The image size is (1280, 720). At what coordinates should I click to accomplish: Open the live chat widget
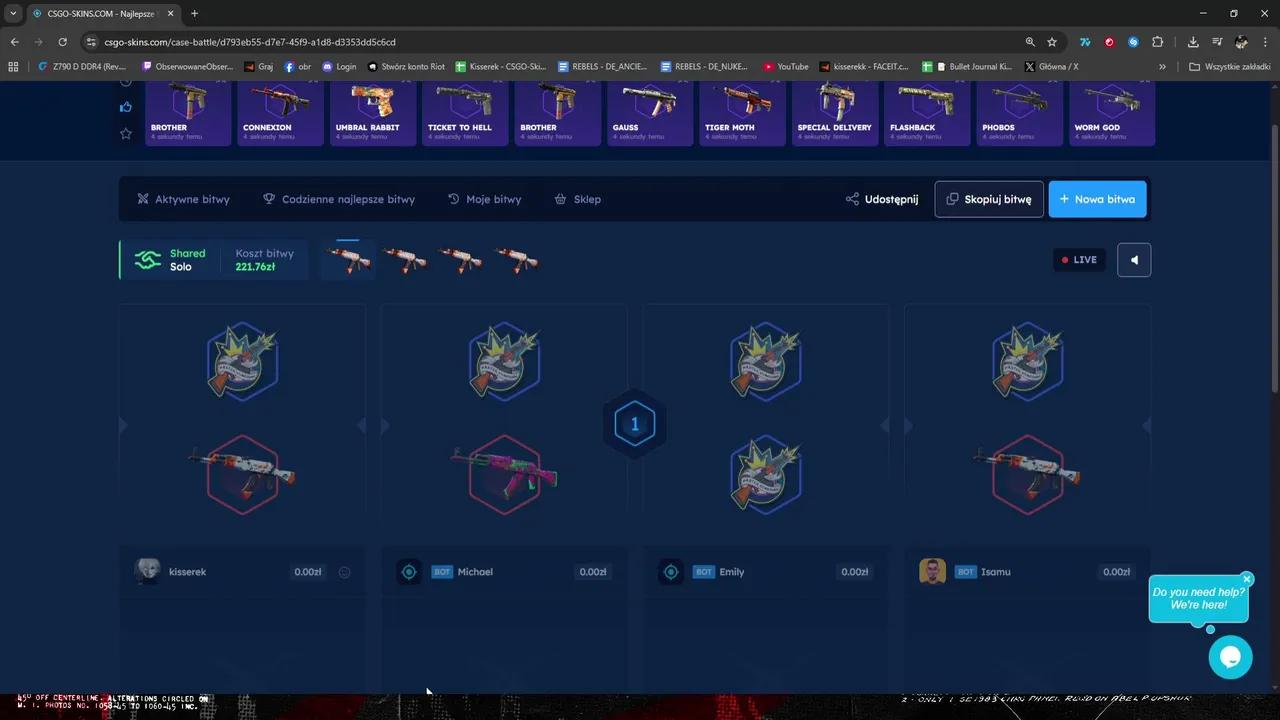[1230, 657]
